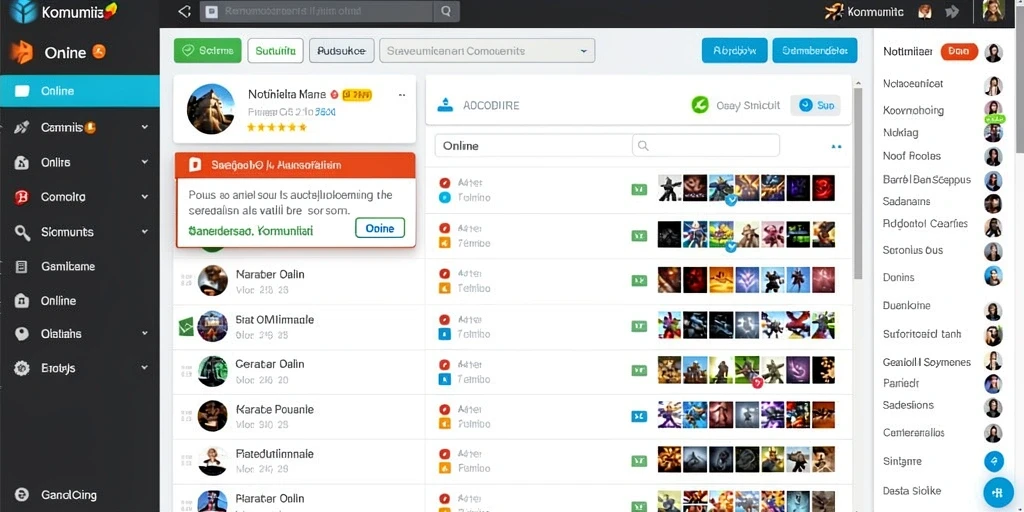Open the Sraveumicanart Comosenits dropdown

pyautogui.click(x=487, y=50)
